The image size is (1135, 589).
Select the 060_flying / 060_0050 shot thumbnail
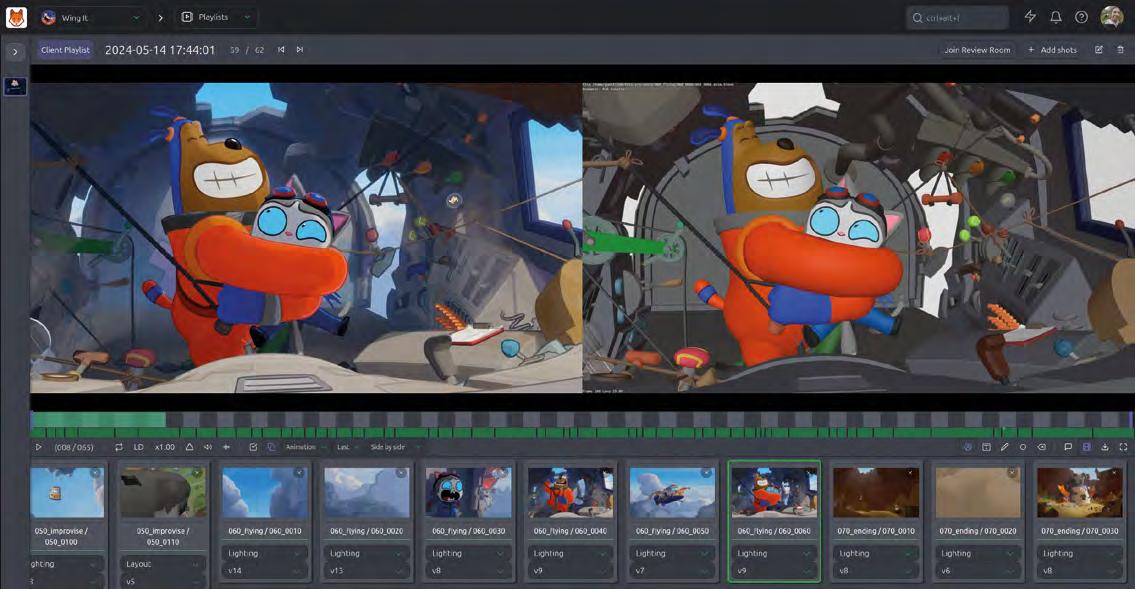(x=672, y=492)
